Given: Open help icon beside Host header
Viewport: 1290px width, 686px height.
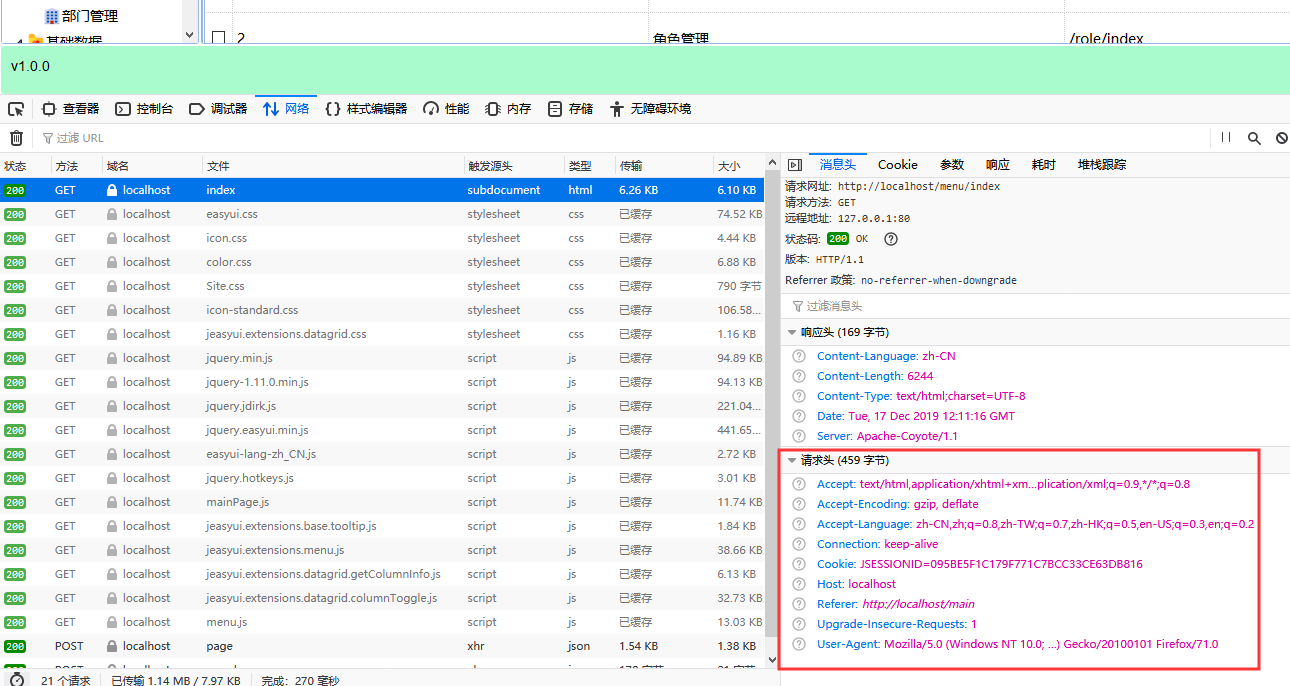Looking at the screenshot, I should [798, 584].
